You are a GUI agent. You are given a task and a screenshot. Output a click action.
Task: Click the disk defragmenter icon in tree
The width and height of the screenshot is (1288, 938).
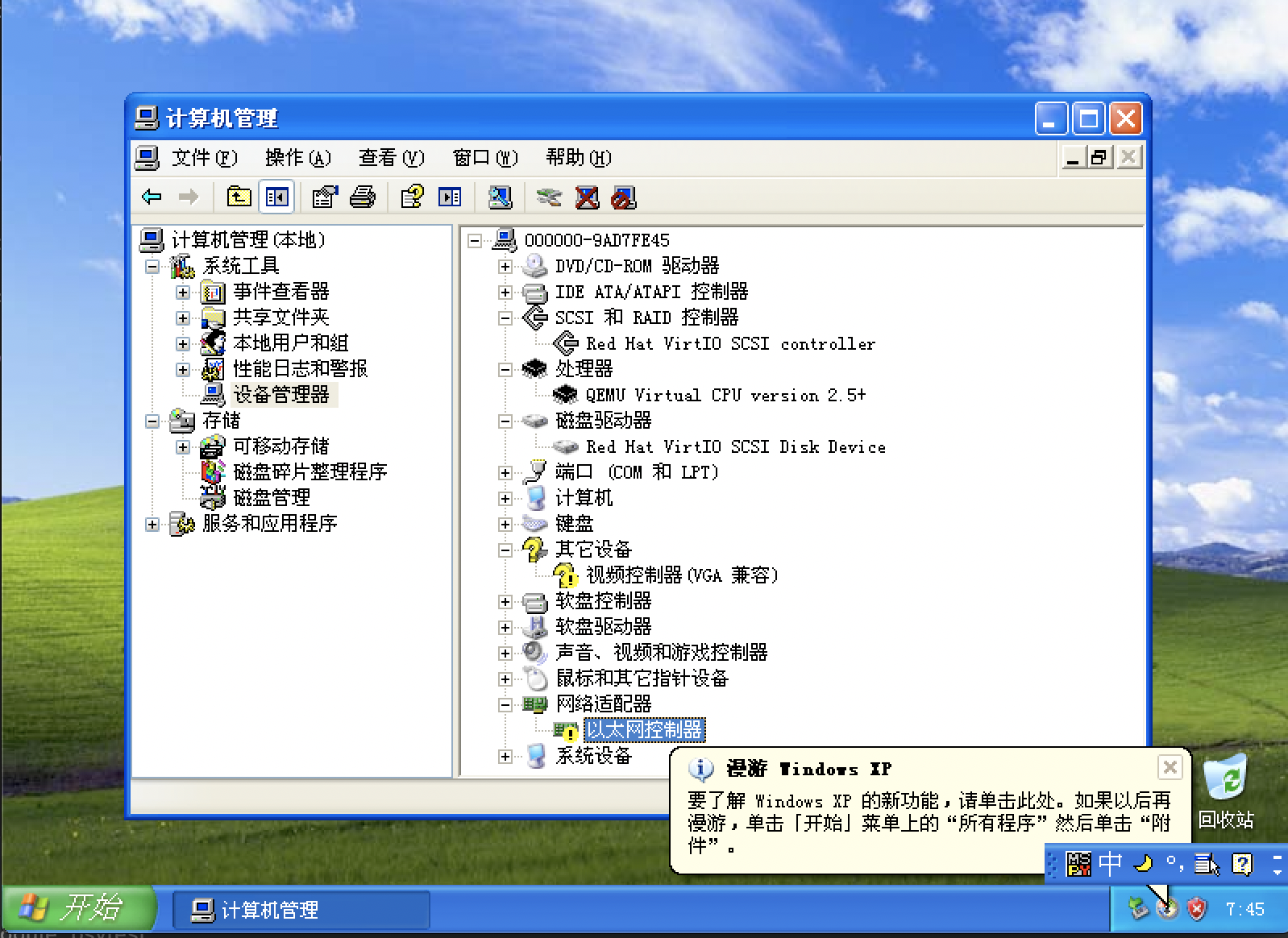(213, 471)
